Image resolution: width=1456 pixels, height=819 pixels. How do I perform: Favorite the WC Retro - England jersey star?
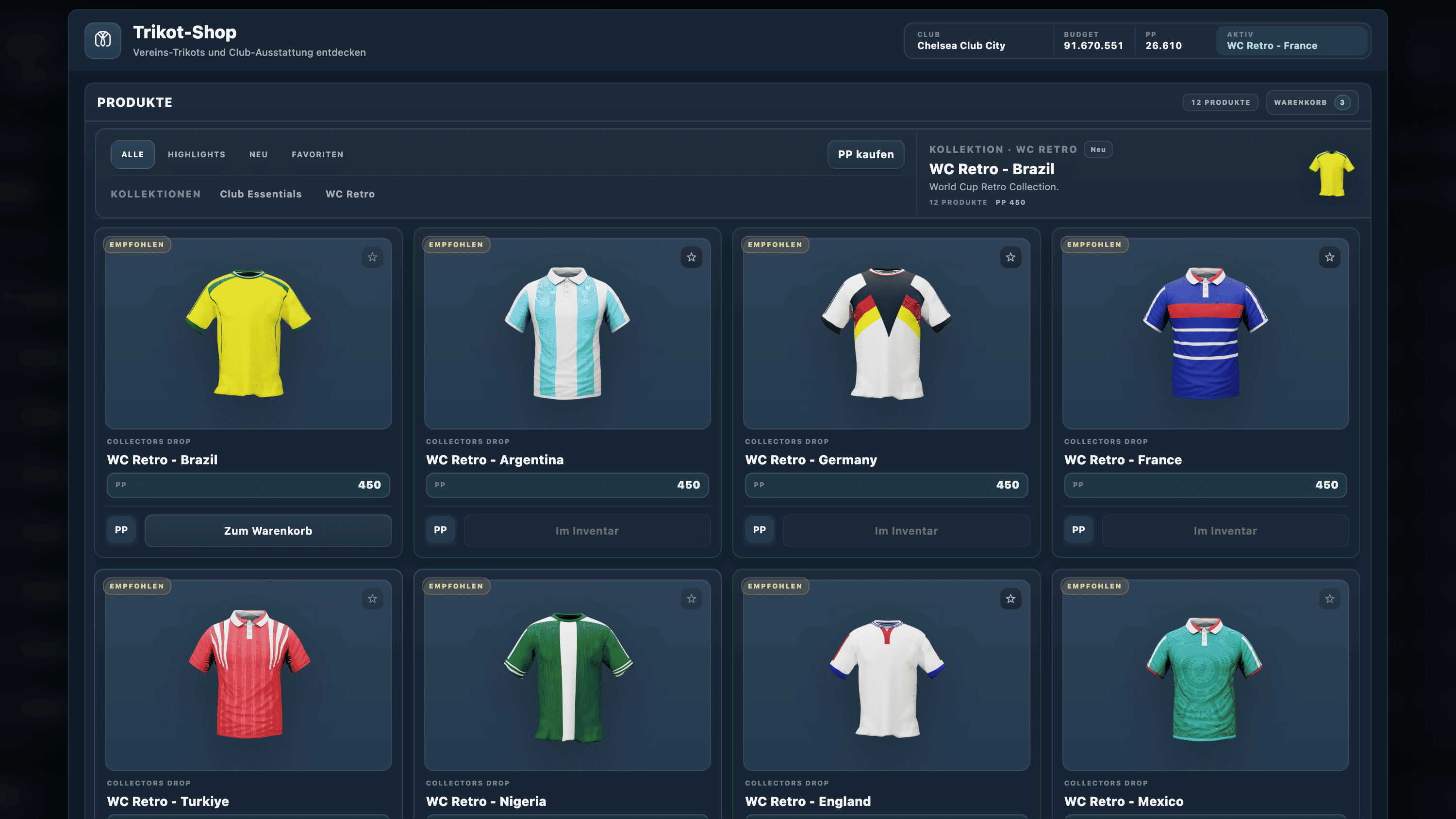click(x=1010, y=599)
